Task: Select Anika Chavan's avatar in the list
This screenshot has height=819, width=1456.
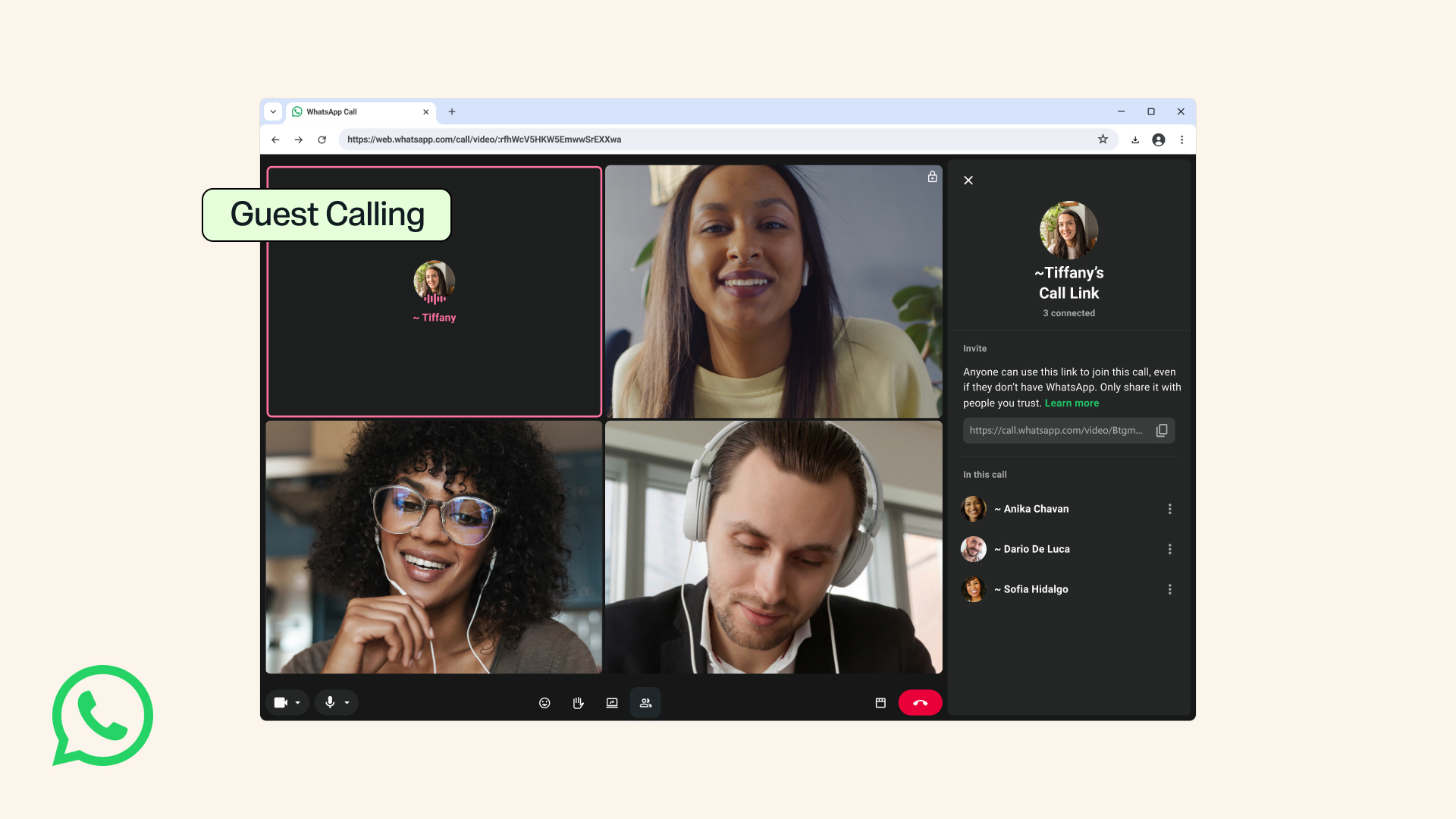Action: (974, 509)
